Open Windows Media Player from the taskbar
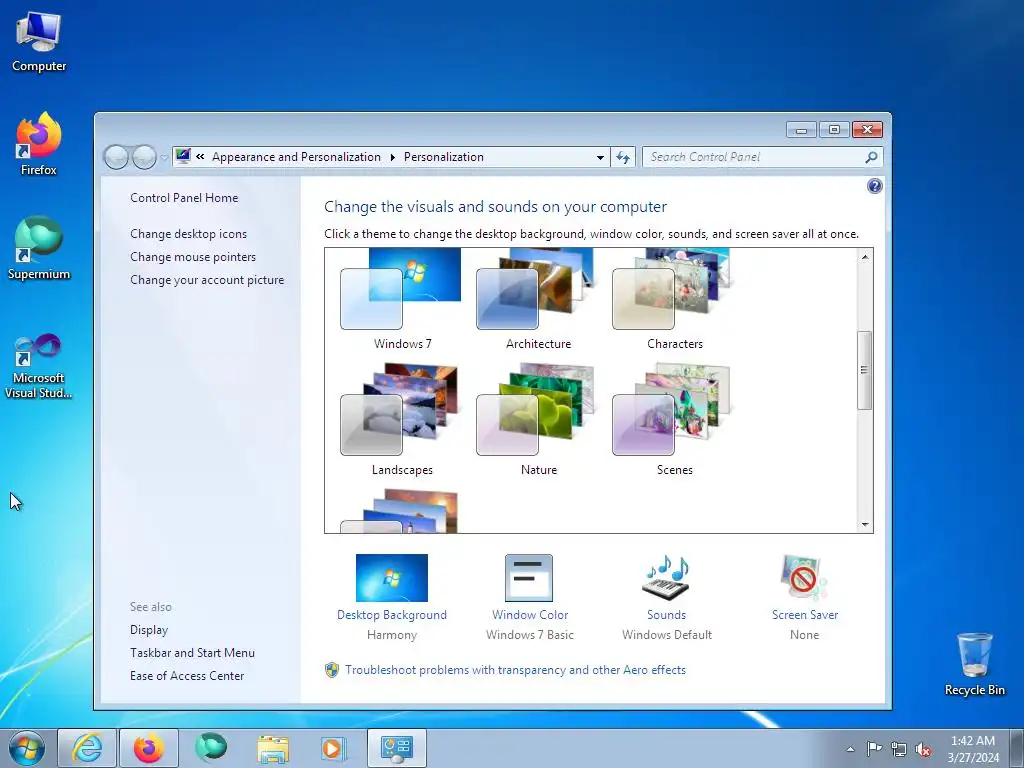The height and width of the screenshot is (768, 1024). (x=334, y=748)
